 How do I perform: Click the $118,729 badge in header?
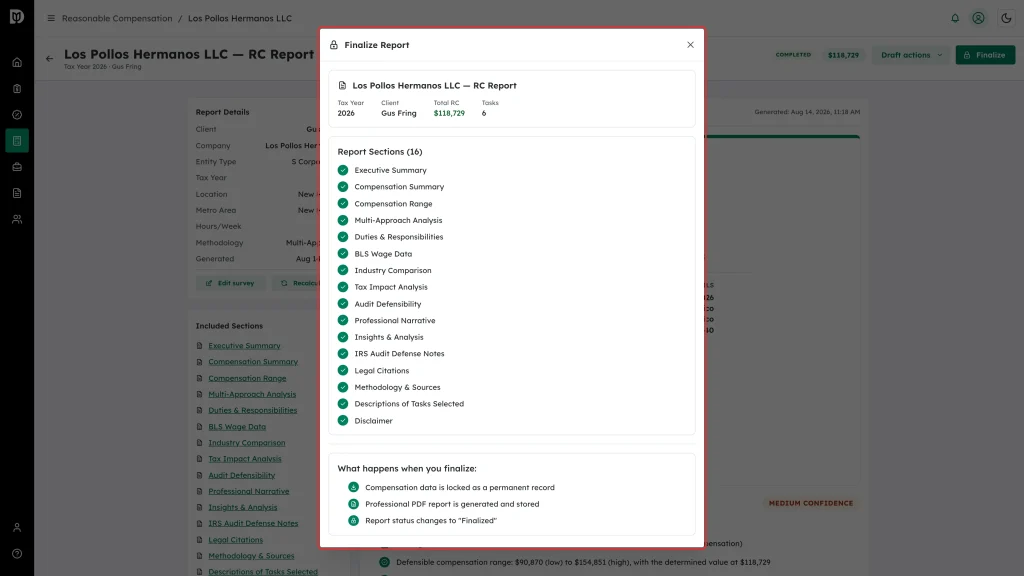[843, 55]
